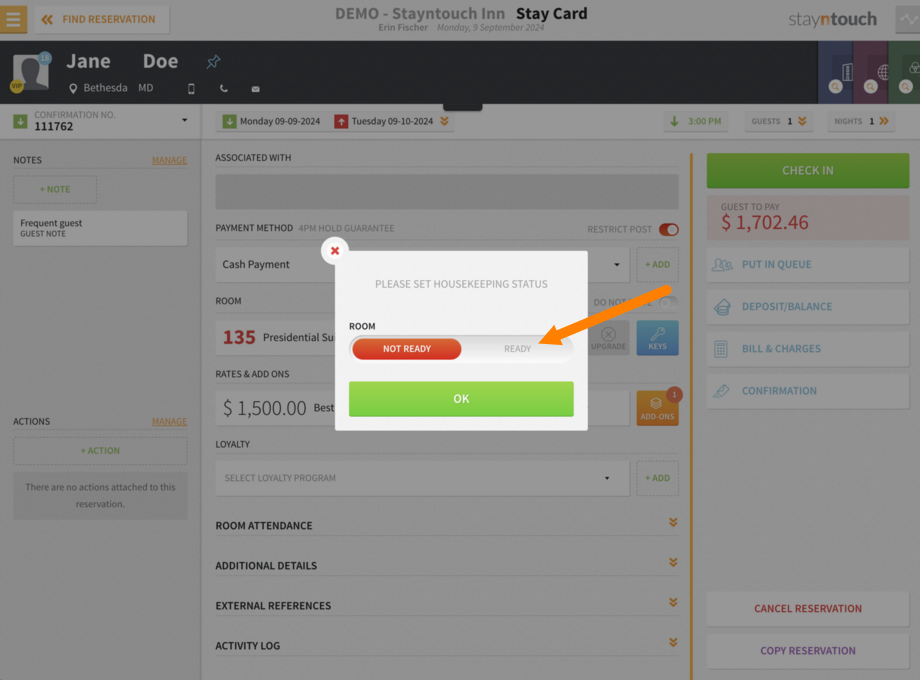Click the room Upgrade icon button

pos(608,338)
